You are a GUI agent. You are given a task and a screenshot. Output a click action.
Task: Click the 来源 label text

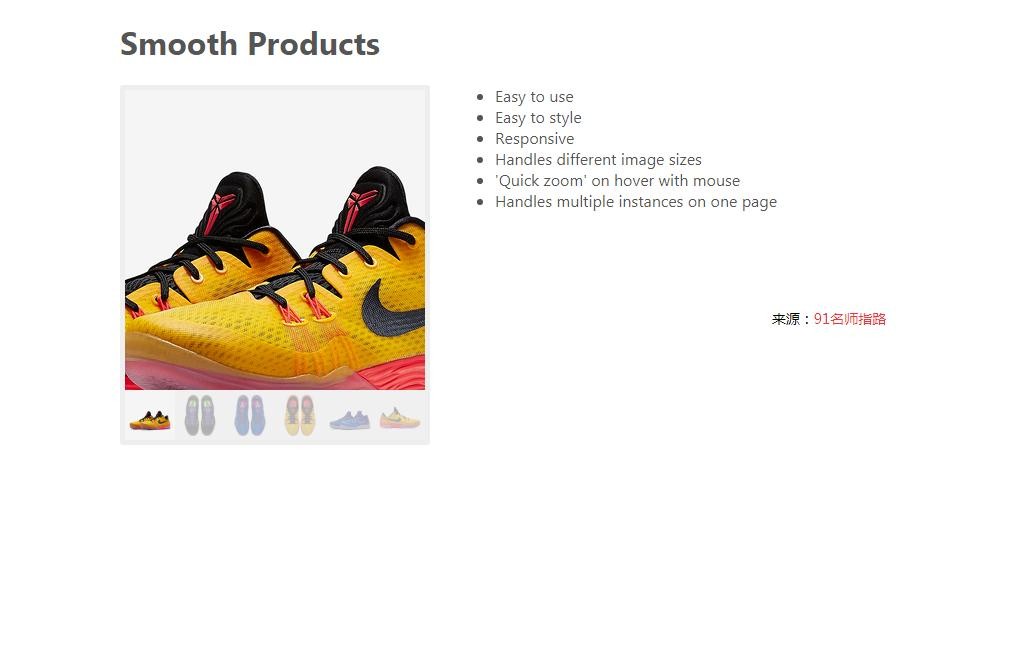(x=786, y=319)
